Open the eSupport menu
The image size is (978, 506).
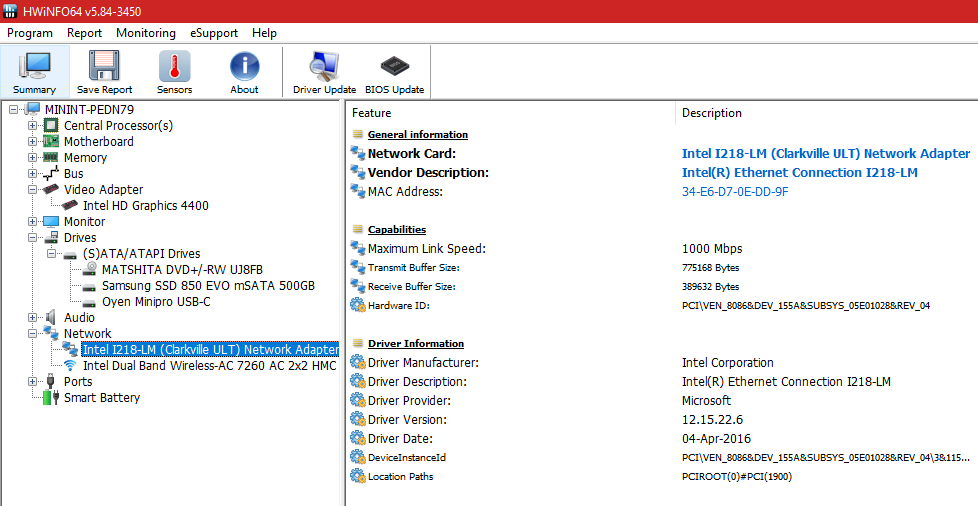(214, 33)
